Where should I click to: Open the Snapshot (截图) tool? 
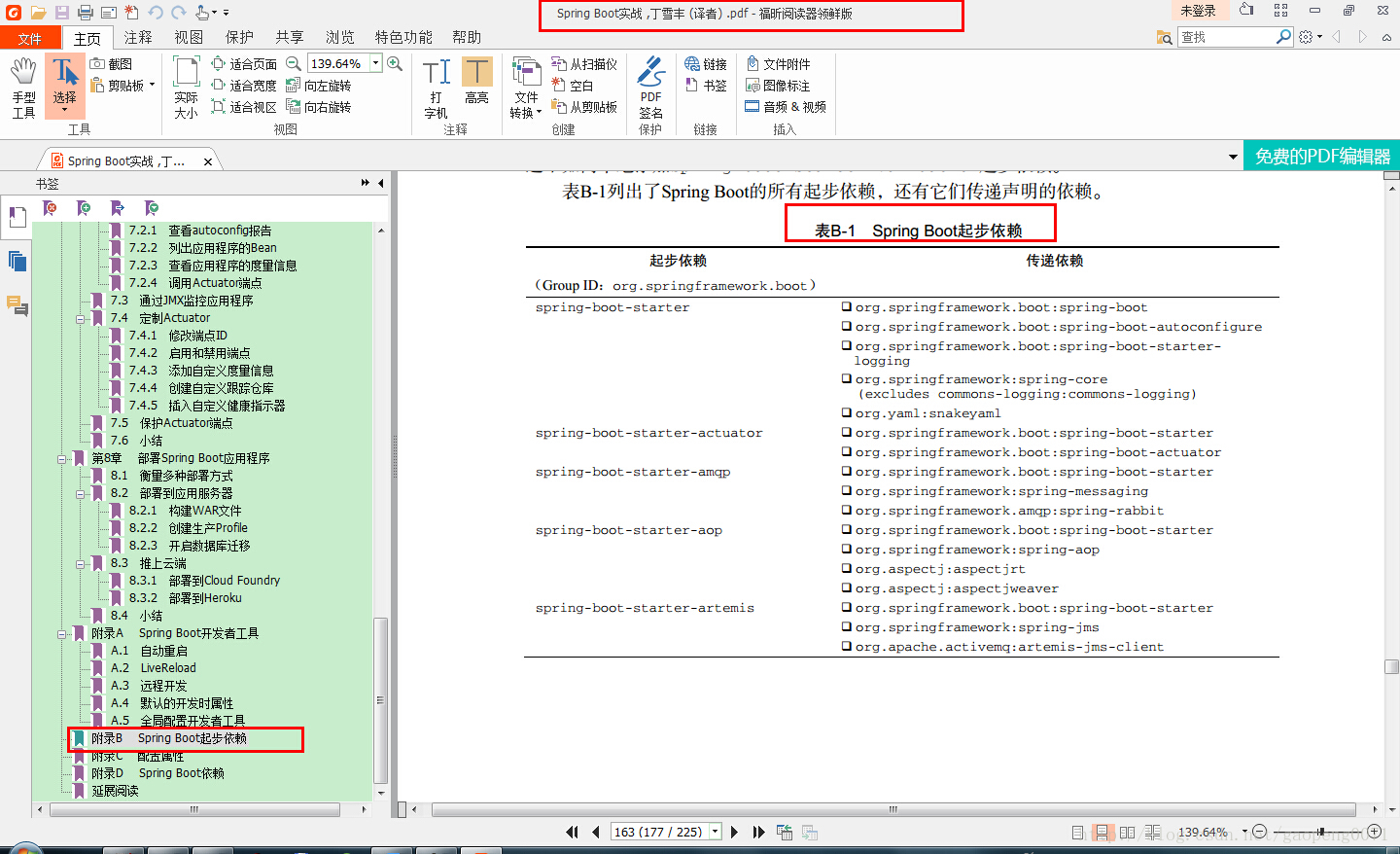click(x=111, y=63)
